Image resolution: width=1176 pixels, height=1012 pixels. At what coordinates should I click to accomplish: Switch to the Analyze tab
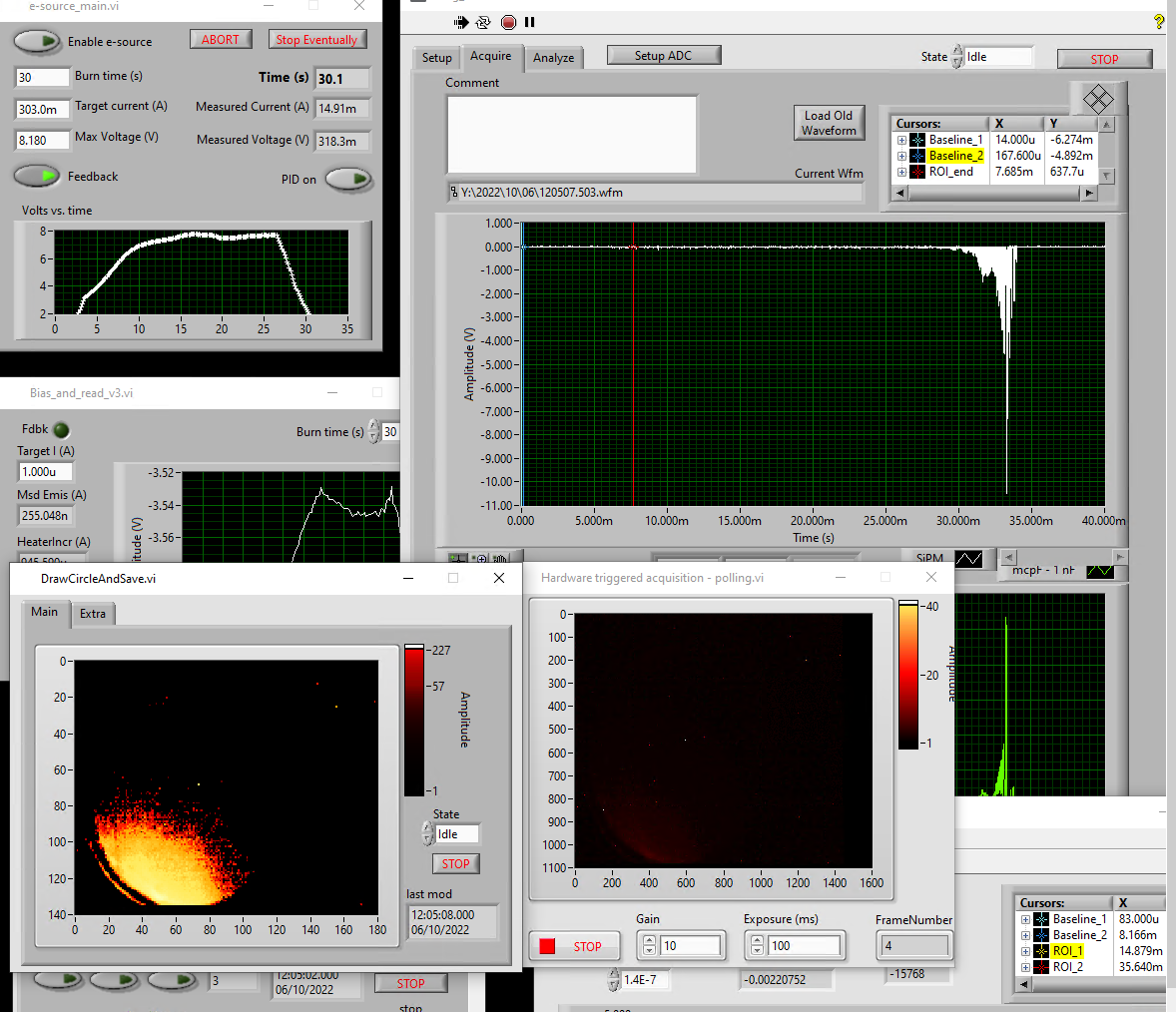point(553,58)
